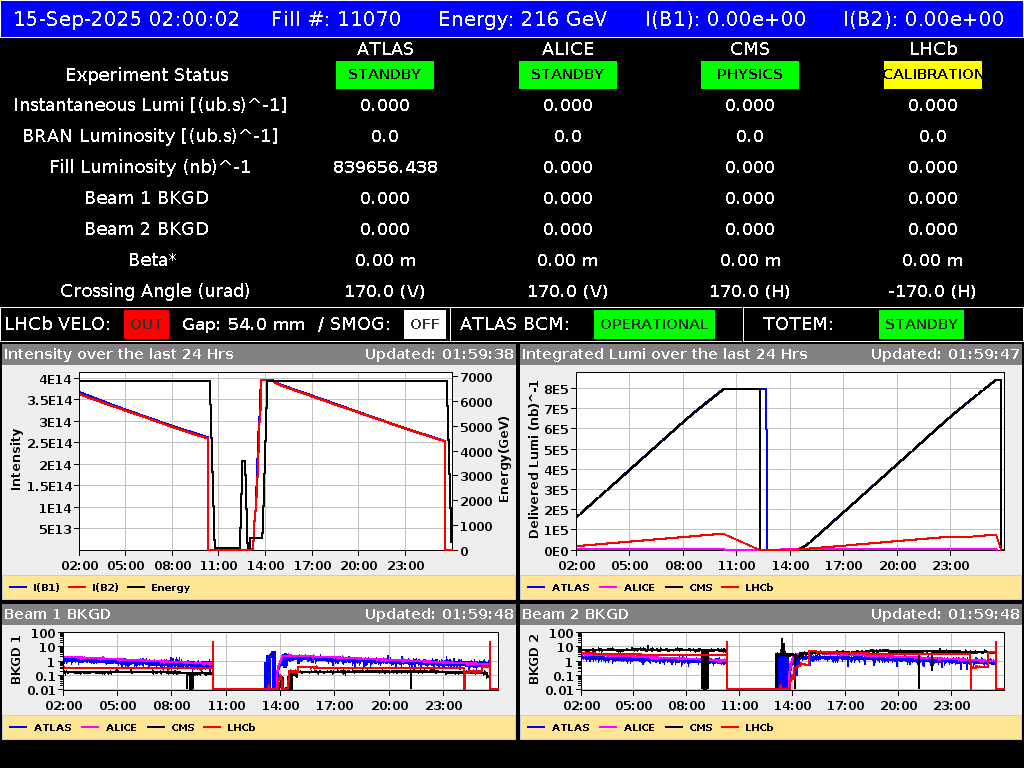Click the ATLAS column header
This screenshot has height=768, width=1024.
(385, 49)
